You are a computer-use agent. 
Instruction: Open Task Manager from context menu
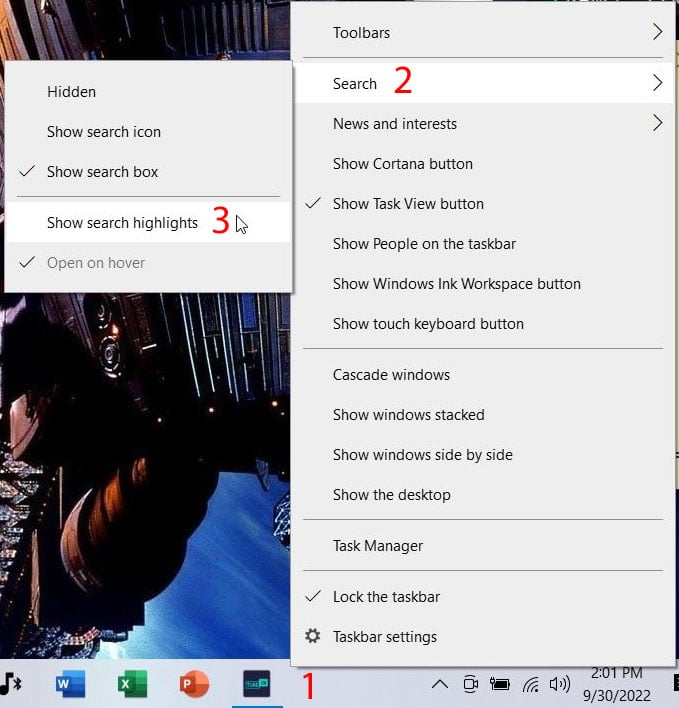[378, 546]
